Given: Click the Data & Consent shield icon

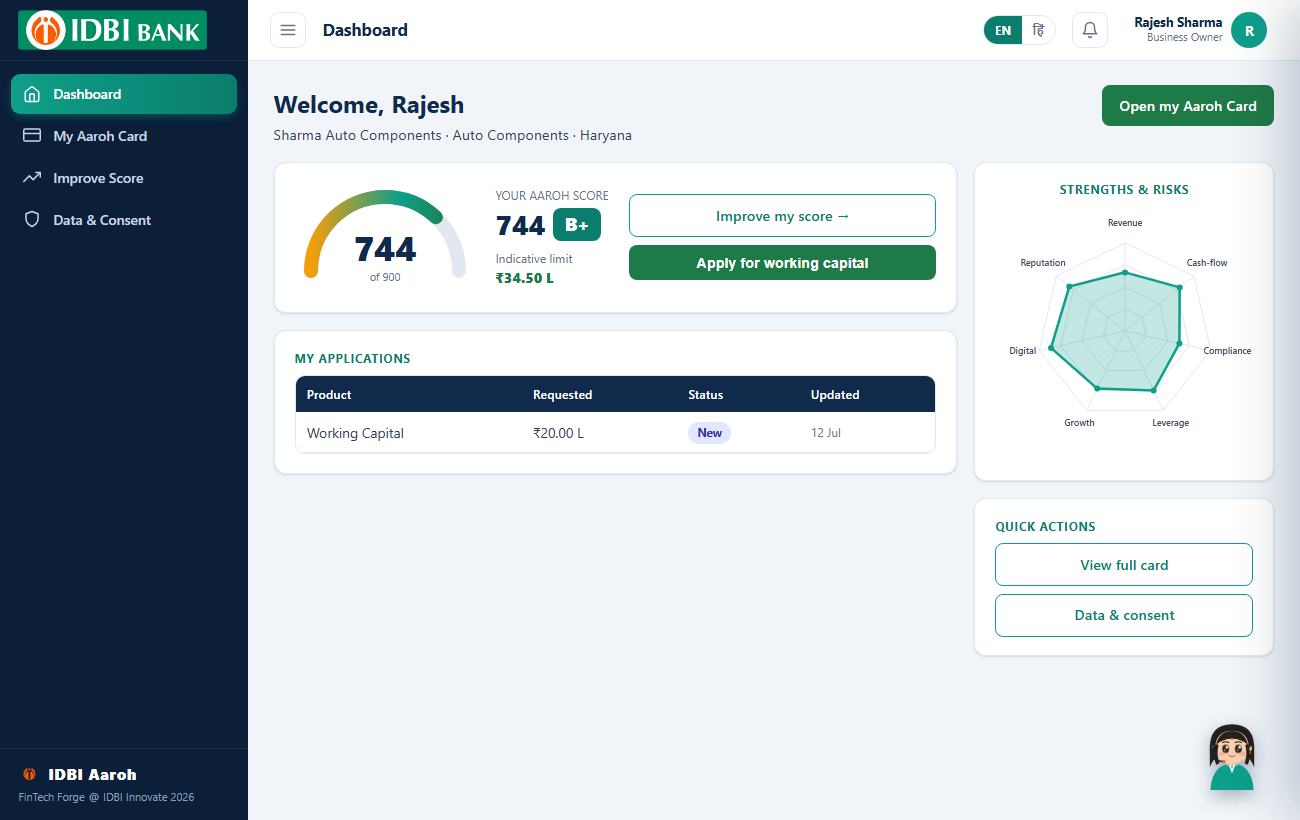Looking at the screenshot, I should [32, 220].
